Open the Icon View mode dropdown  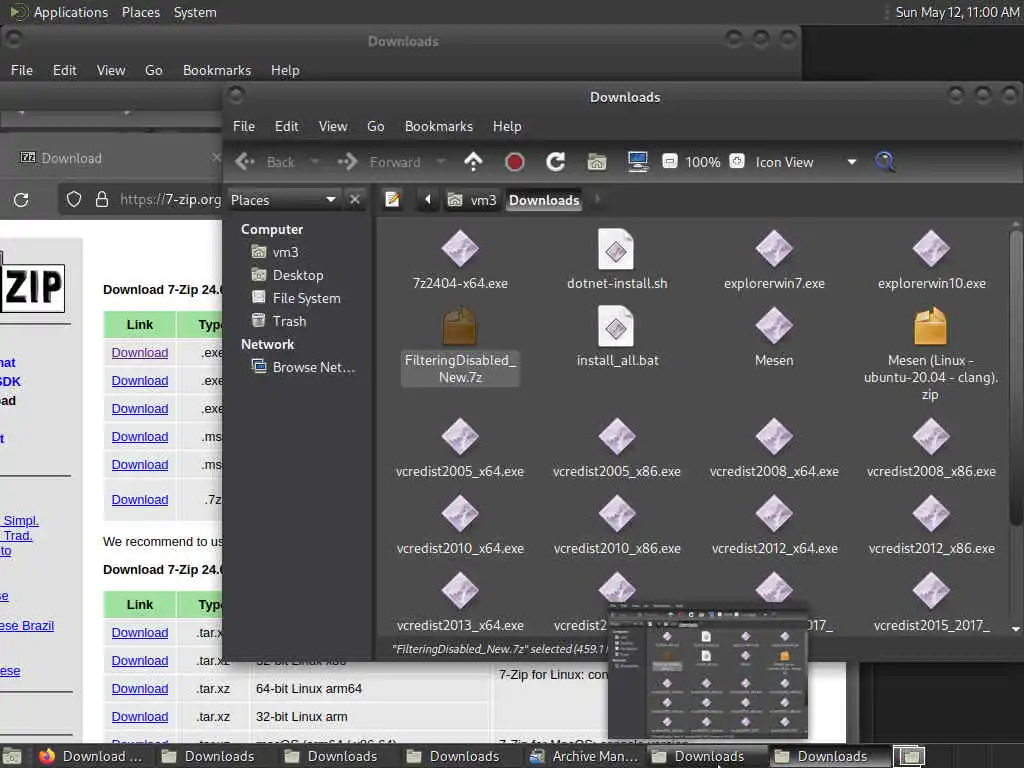[806, 162]
